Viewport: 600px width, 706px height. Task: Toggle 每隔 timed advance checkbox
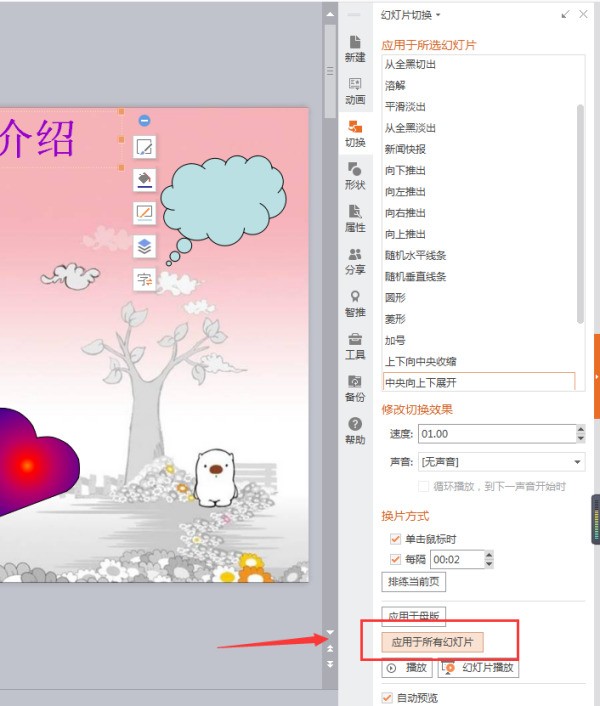pyautogui.click(x=395, y=559)
